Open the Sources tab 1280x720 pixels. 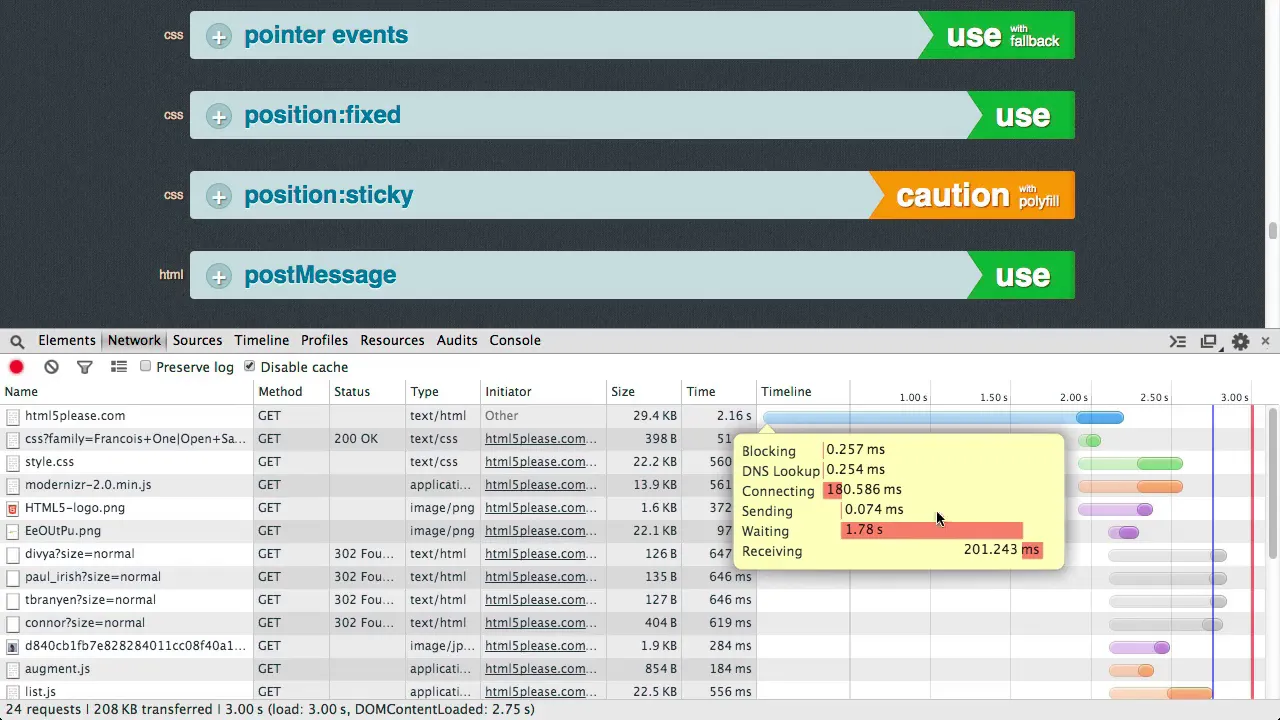click(x=197, y=340)
